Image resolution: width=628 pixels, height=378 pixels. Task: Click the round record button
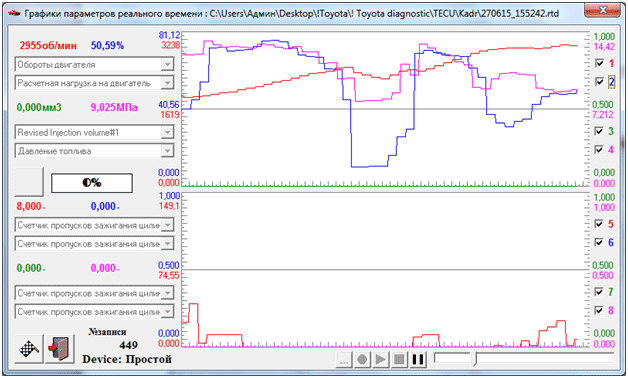[x=362, y=359]
